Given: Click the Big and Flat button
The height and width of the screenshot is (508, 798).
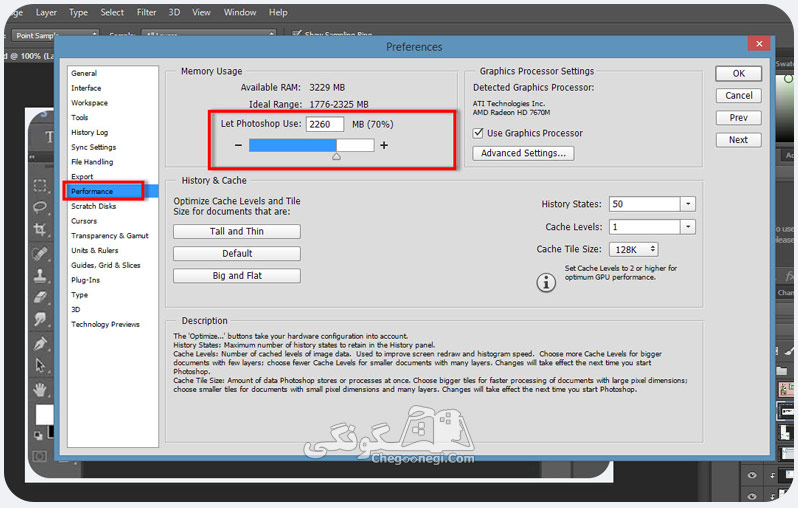Looking at the screenshot, I should point(237,275).
